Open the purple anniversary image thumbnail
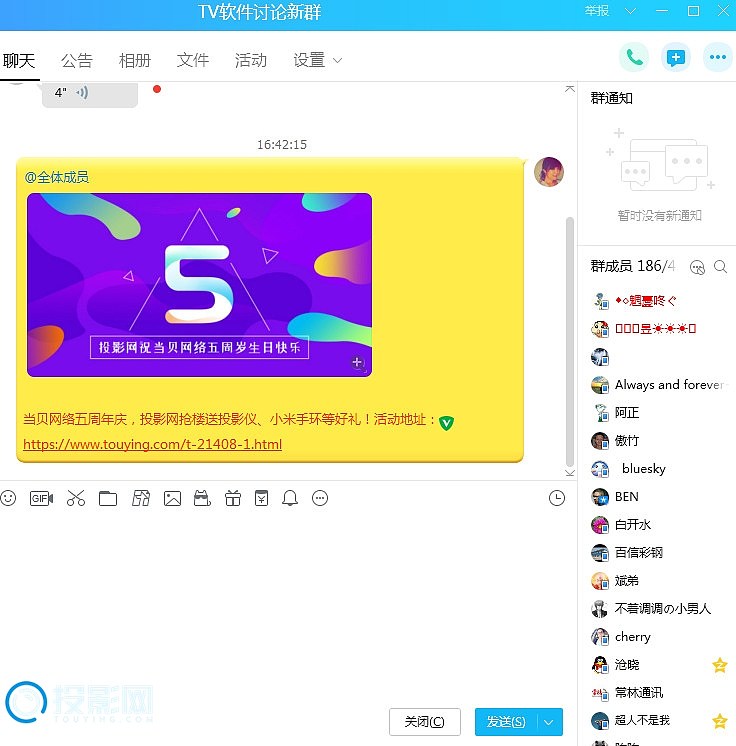This screenshot has width=736, height=746. pos(199,285)
